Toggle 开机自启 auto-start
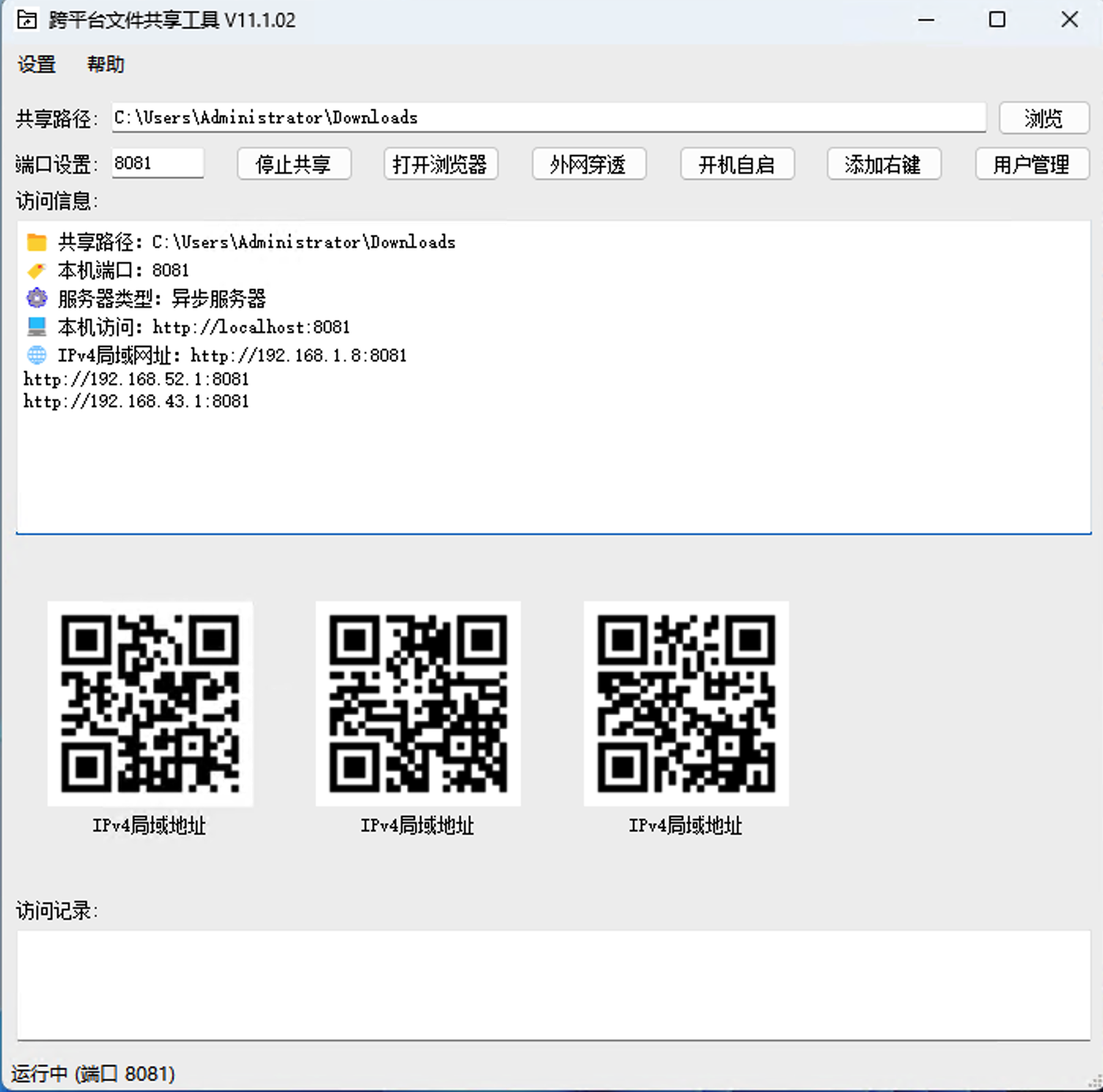The height and width of the screenshot is (1092, 1103). pos(737,164)
